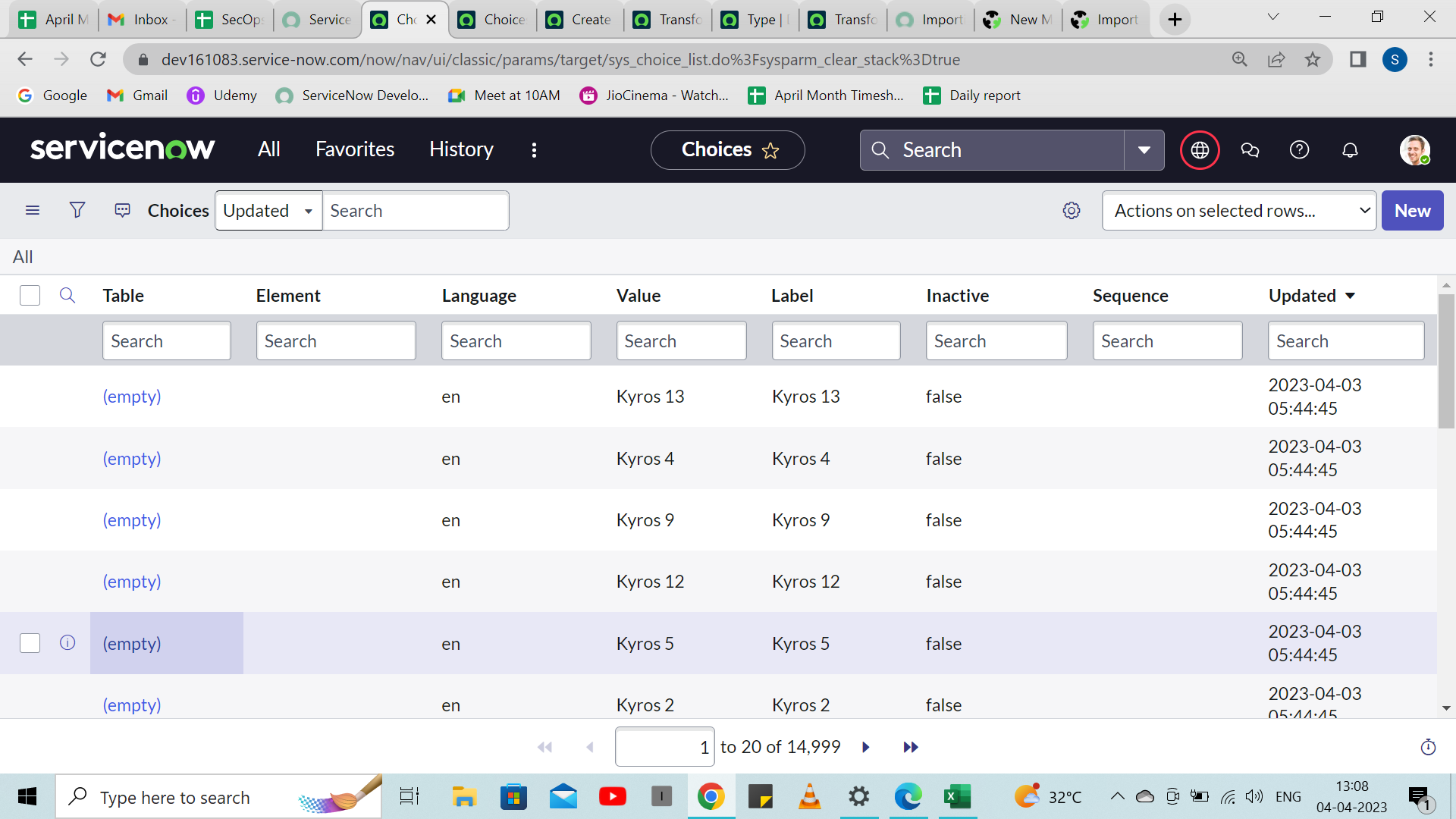Open the Favorites menu
Image resolution: width=1456 pixels, height=819 pixels.
(355, 149)
